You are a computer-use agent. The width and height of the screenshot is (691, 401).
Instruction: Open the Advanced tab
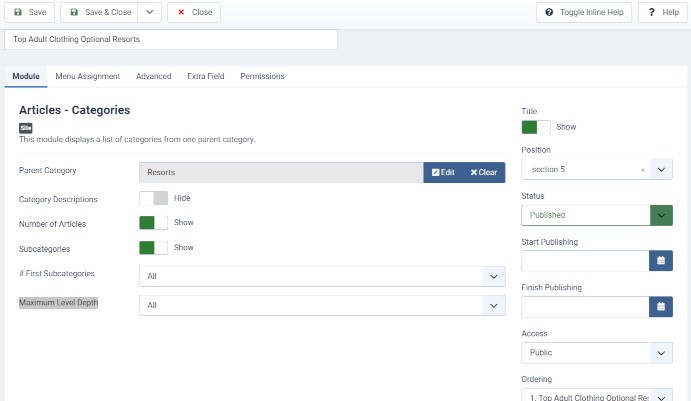click(x=153, y=76)
